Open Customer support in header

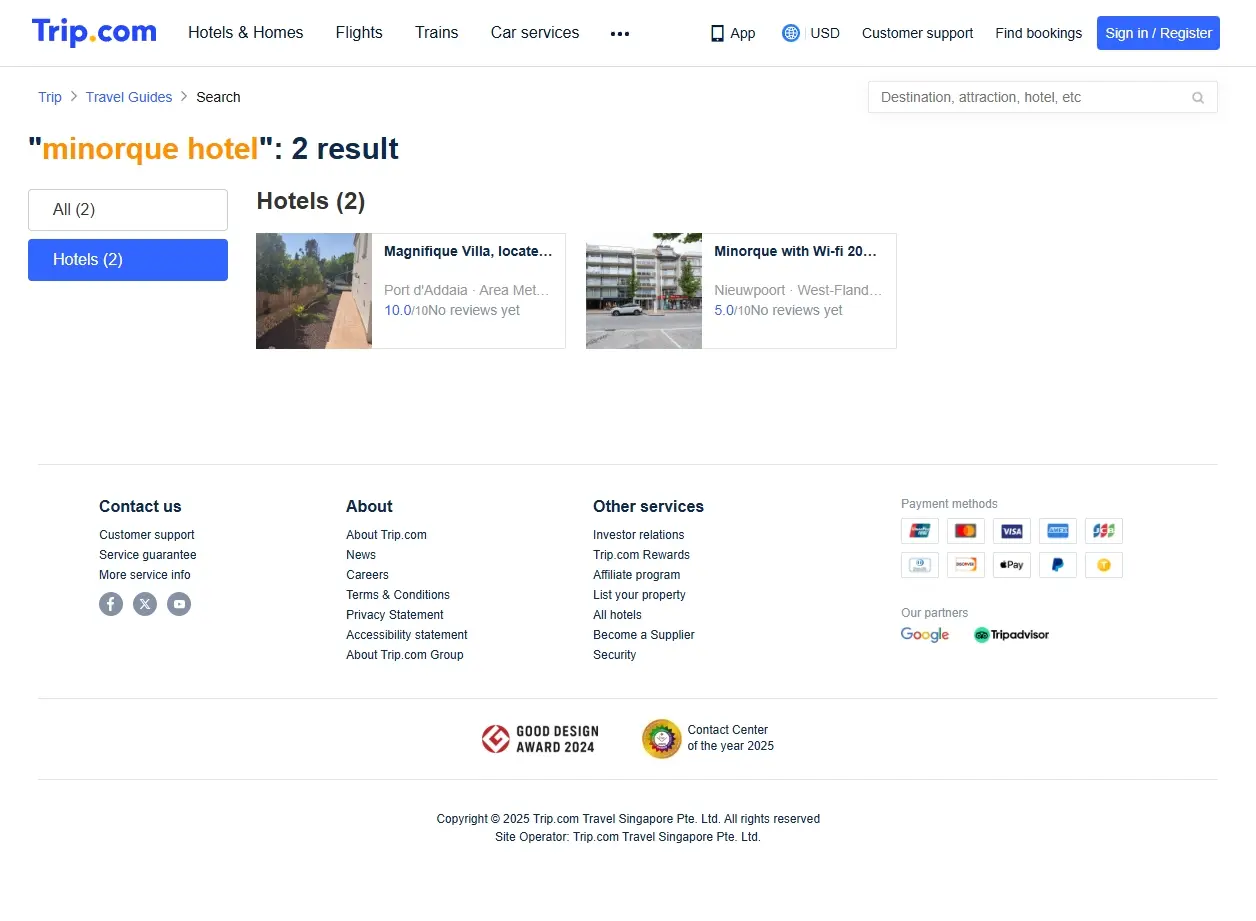(917, 33)
